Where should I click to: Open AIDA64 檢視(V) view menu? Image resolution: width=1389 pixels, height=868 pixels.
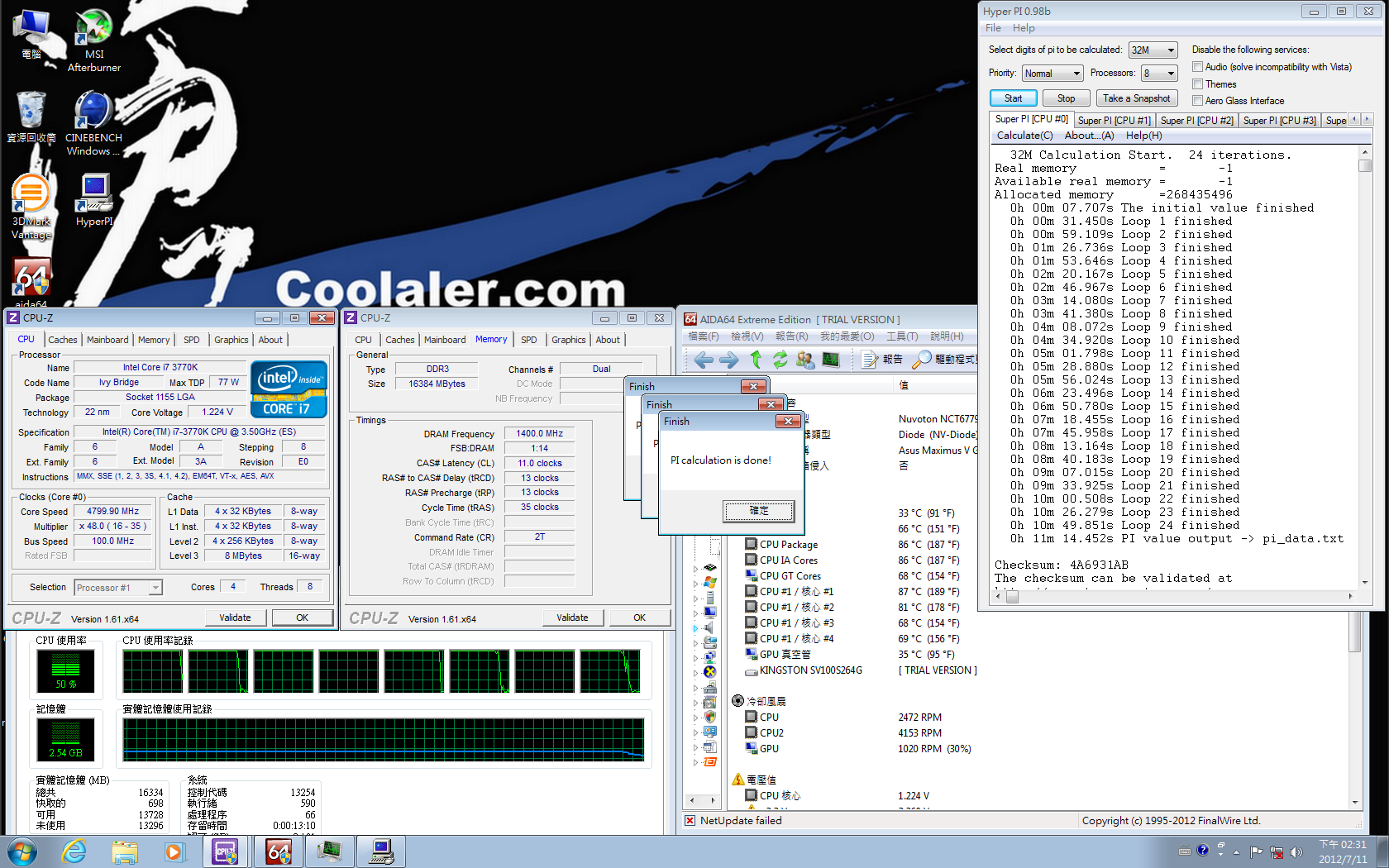click(x=747, y=336)
